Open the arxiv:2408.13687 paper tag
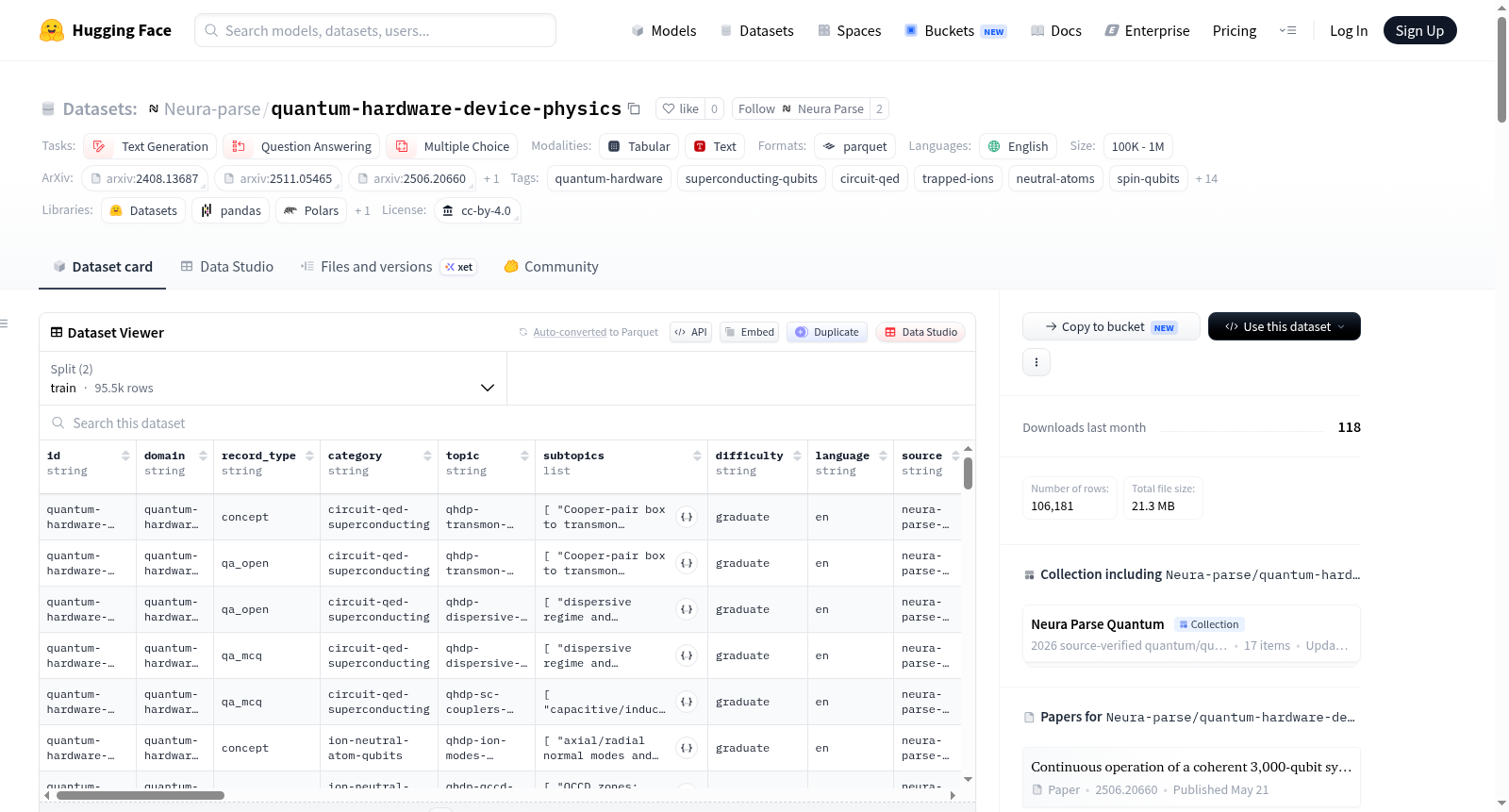The width and height of the screenshot is (1509, 812). 144,179
